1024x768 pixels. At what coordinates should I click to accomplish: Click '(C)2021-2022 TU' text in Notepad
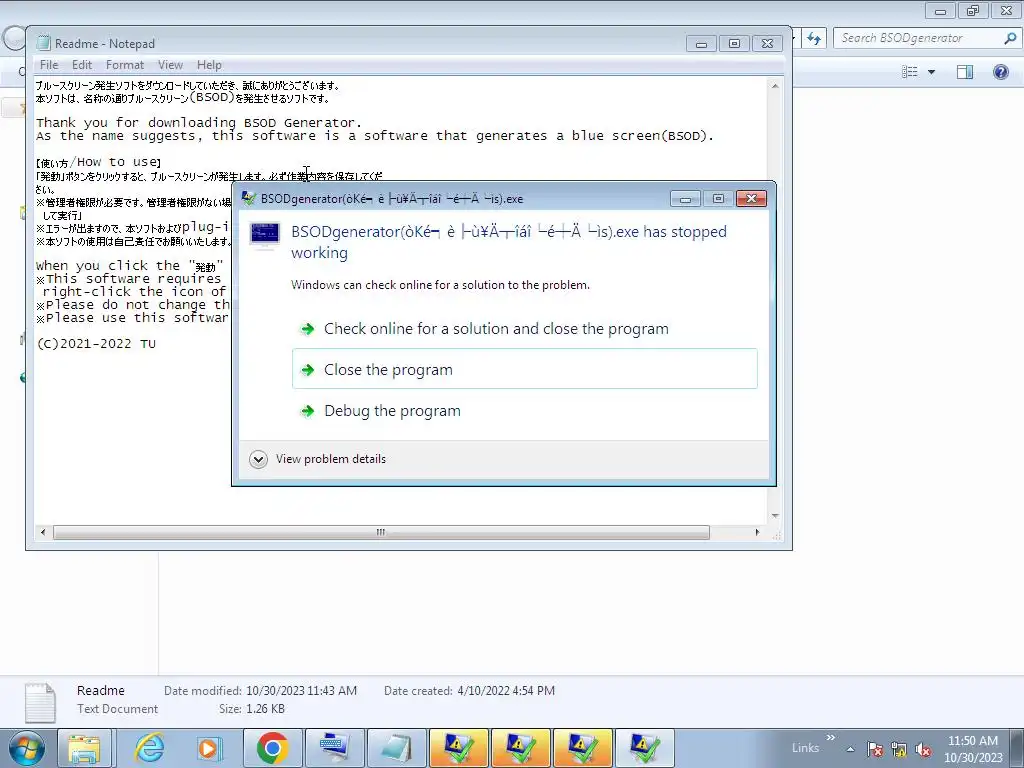click(96, 344)
